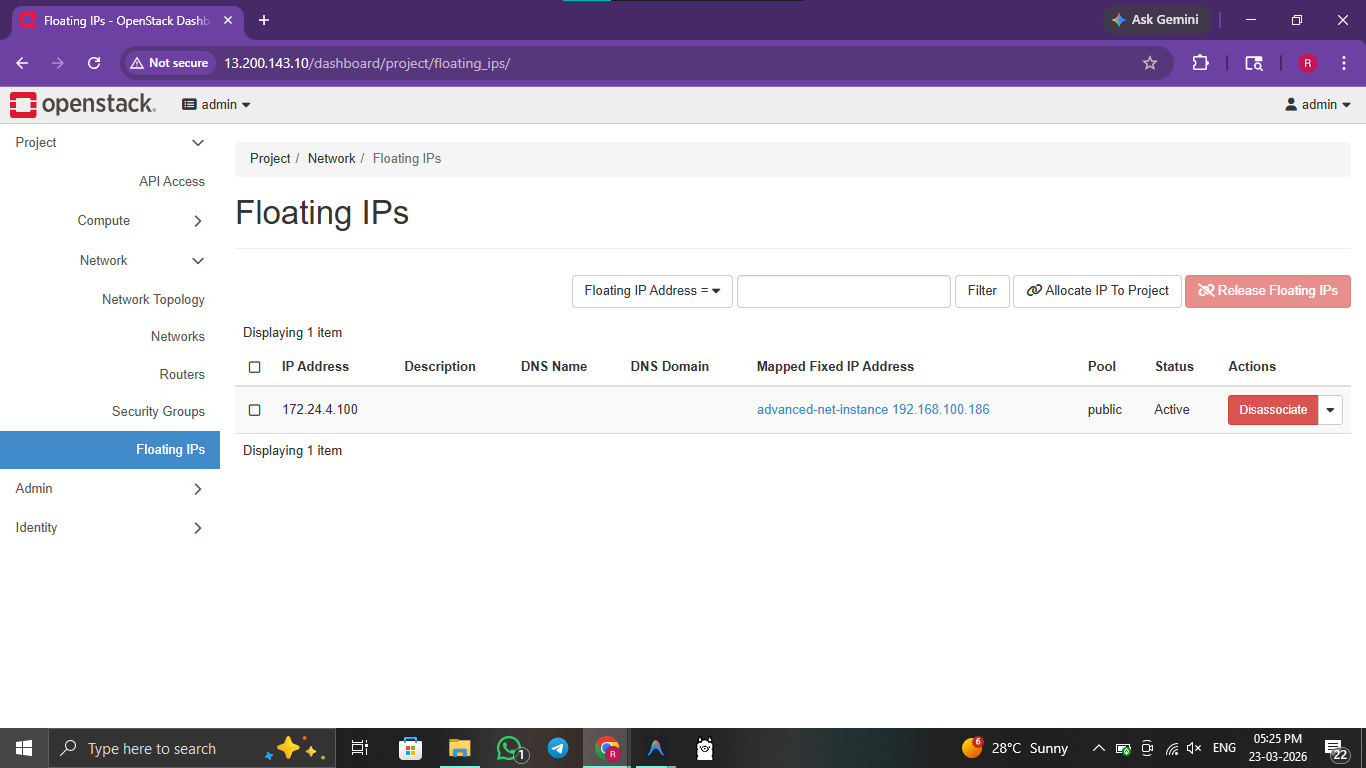Expand the Admin sidebar section
This screenshot has width=1366, height=768.
(110, 488)
